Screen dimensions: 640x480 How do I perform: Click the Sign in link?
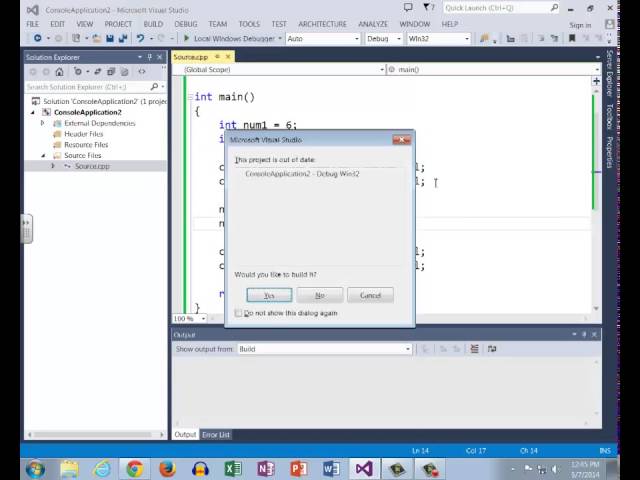point(580,25)
